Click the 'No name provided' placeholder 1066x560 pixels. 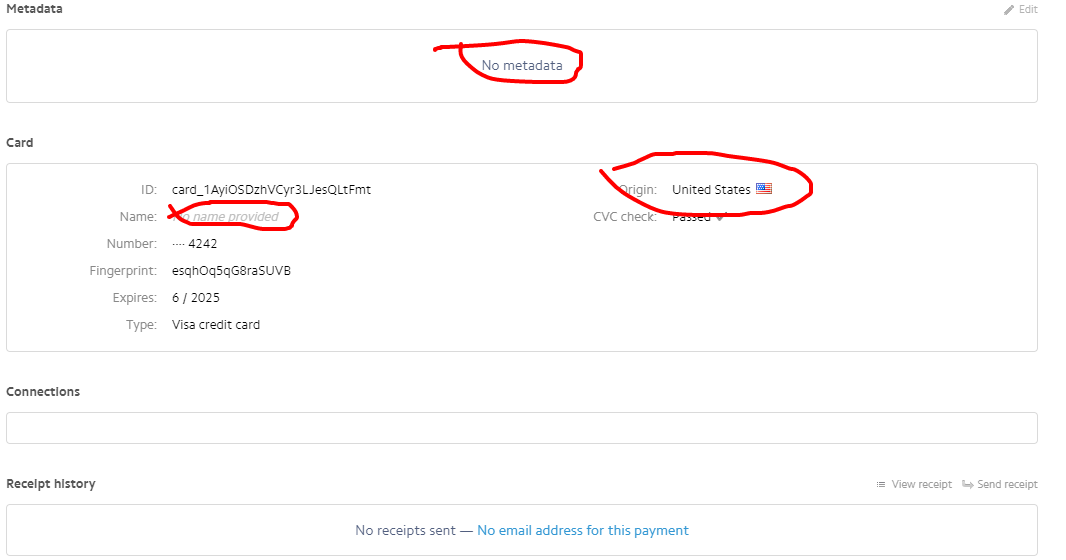[230, 217]
